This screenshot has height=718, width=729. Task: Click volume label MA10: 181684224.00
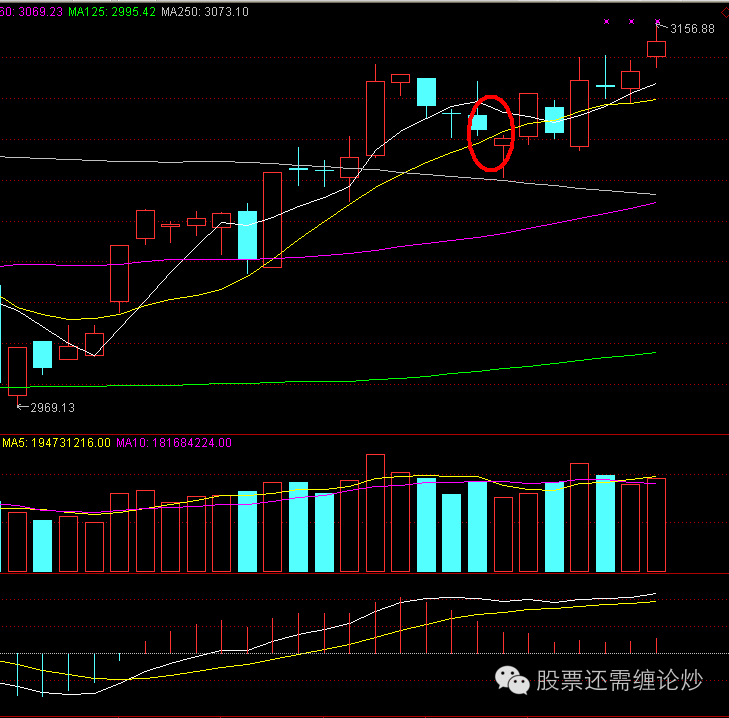174,443
